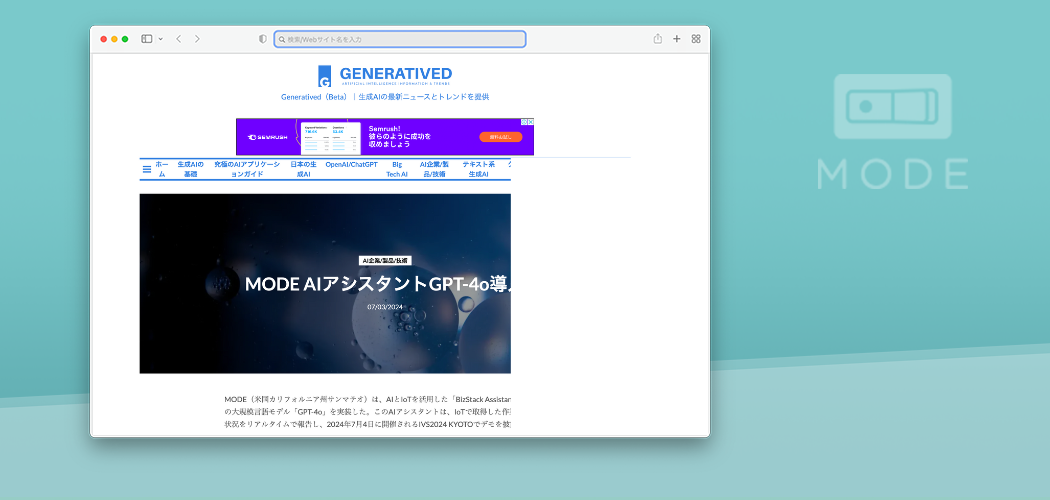The image size is (1050, 500).
Task: Click the GENERATIVED site logo
Action: [x=385, y=75]
